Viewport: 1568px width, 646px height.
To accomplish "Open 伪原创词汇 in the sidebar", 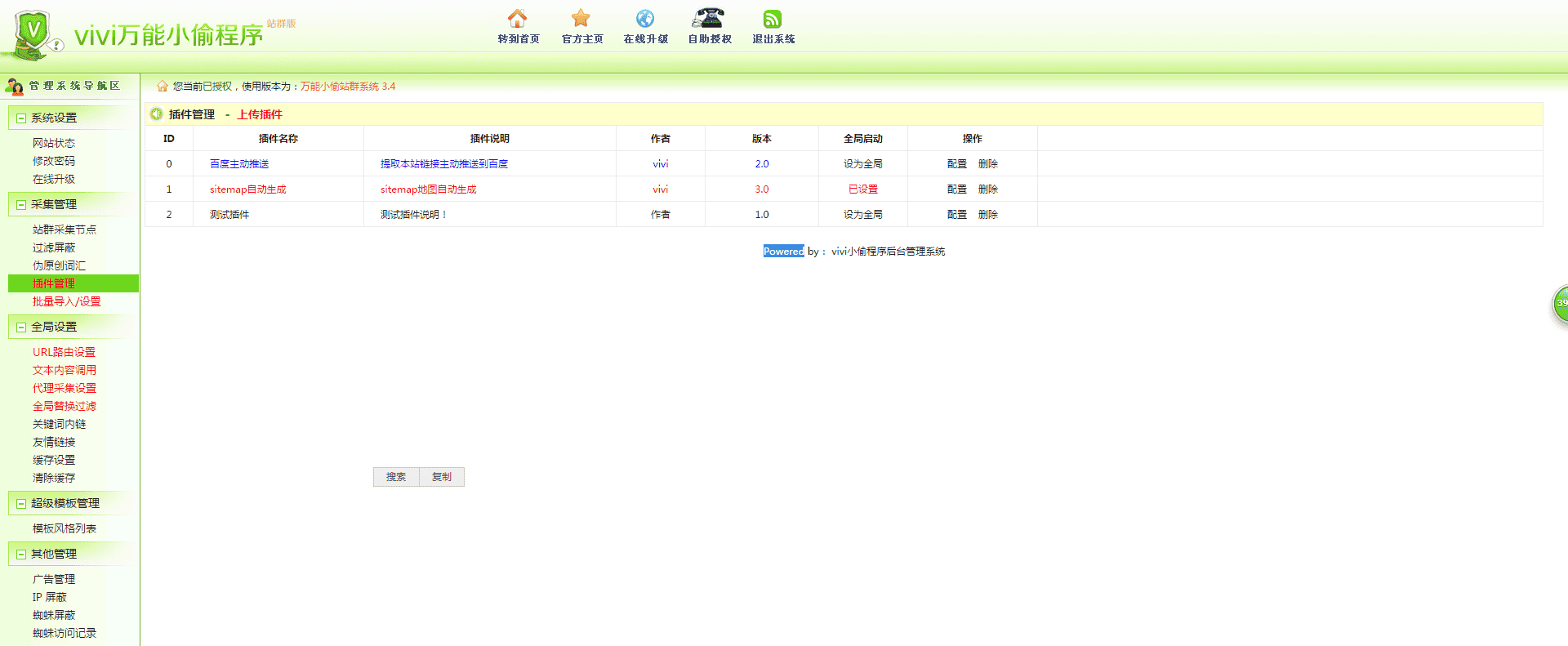I will click(x=59, y=265).
